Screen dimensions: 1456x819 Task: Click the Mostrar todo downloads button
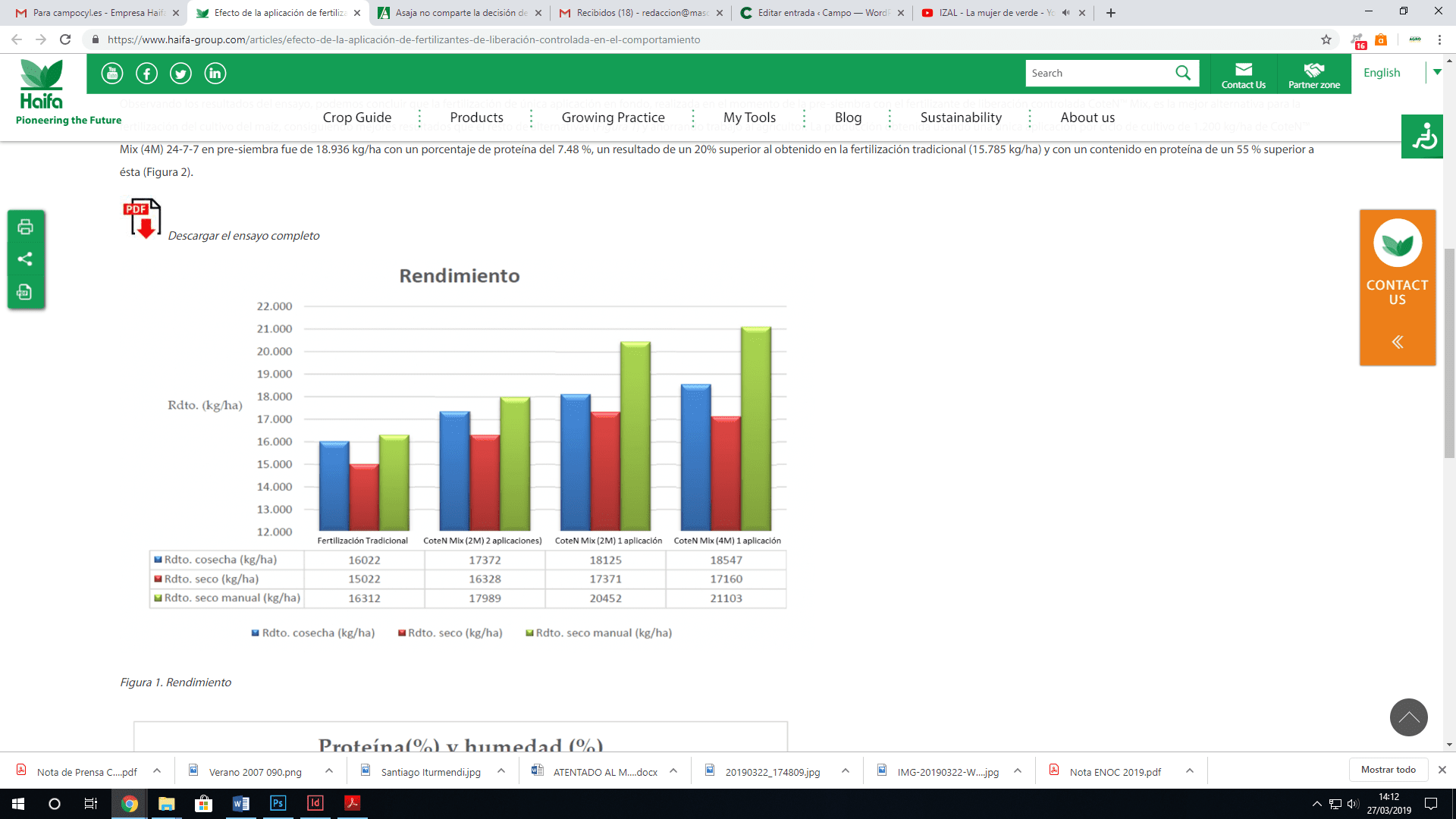(x=1388, y=770)
